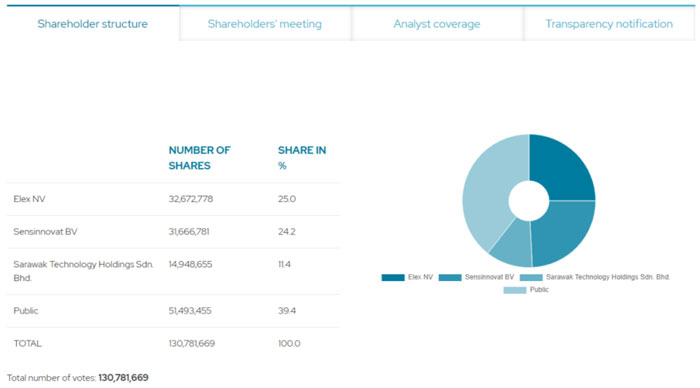Click the 100.0 total percent value
The image size is (700, 388).
point(289,343)
